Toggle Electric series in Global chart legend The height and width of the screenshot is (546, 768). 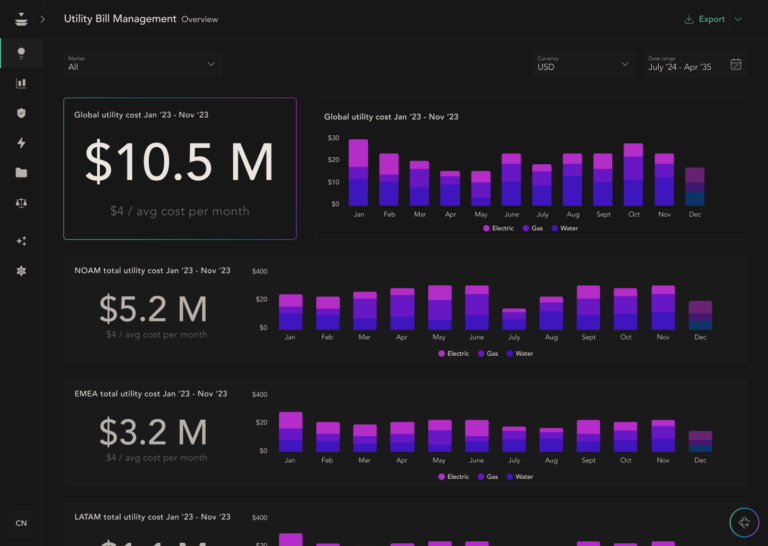(500, 229)
